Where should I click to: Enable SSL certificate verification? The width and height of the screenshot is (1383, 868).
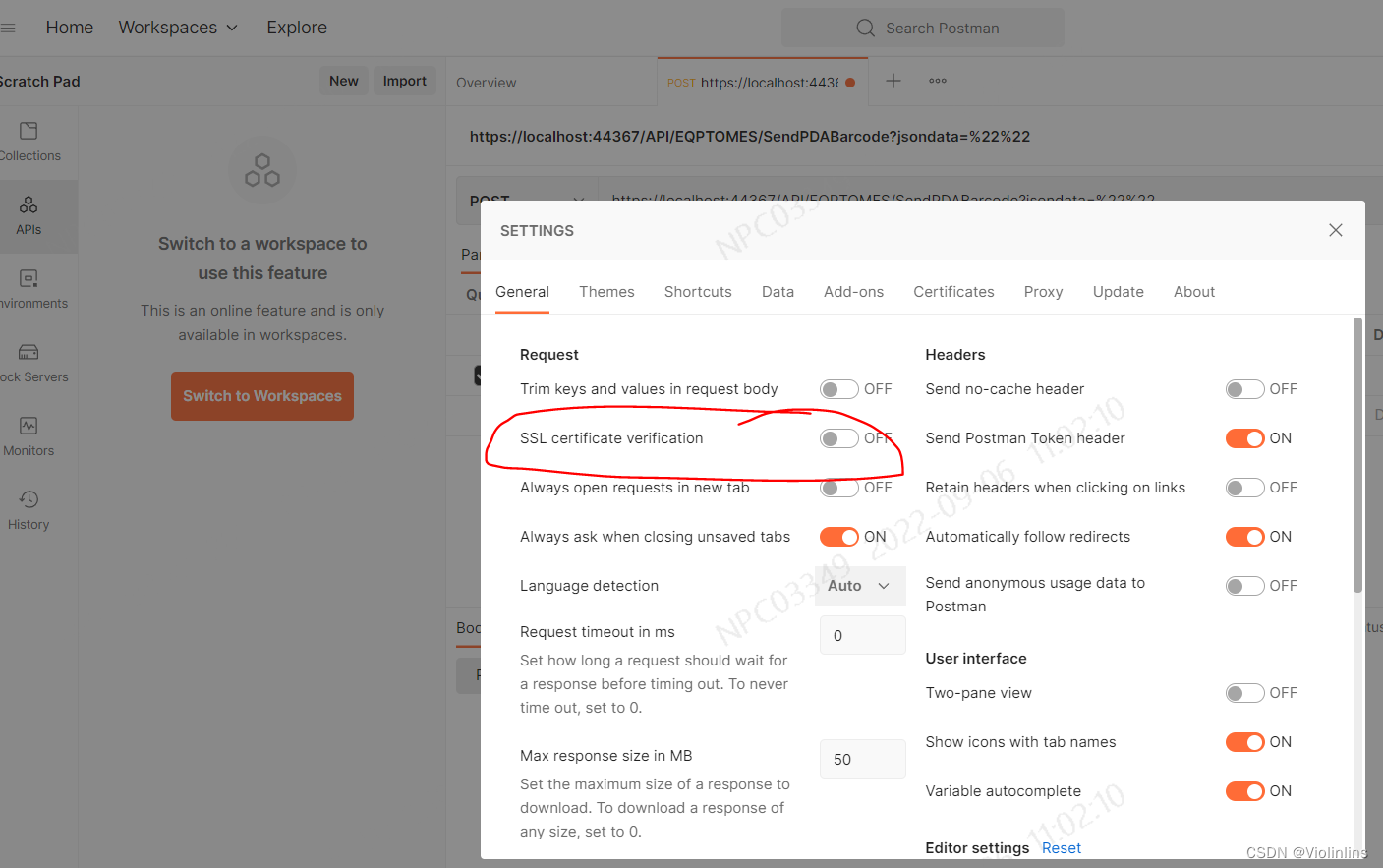(838, 437)
